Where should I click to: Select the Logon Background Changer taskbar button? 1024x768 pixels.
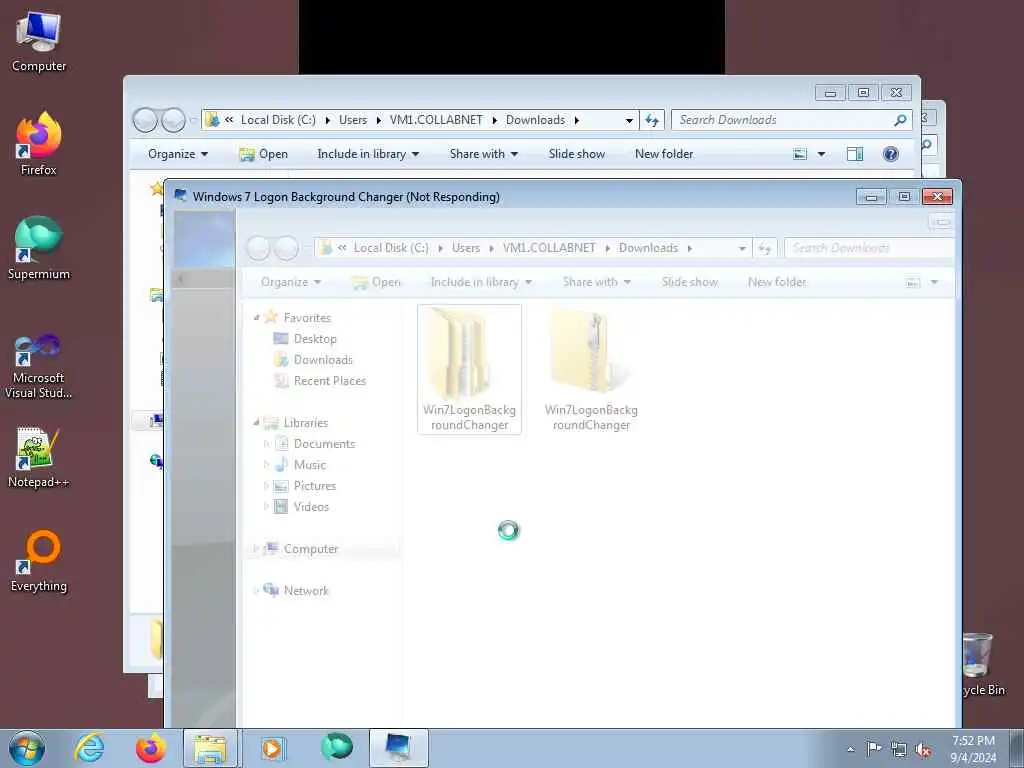[398, 748]
